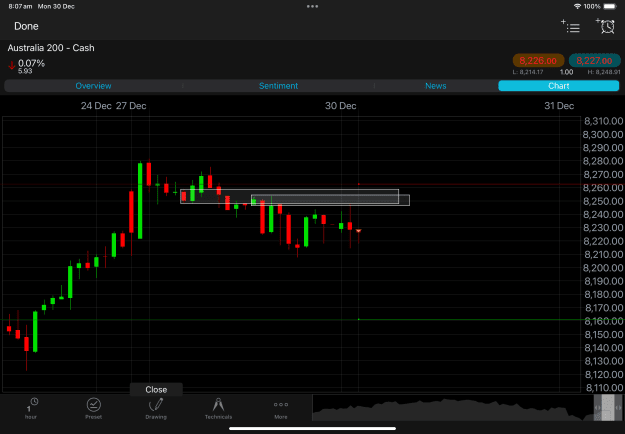Tap the 30 Dec date label
Screen dimensions: 625x434
pos(340,106)
